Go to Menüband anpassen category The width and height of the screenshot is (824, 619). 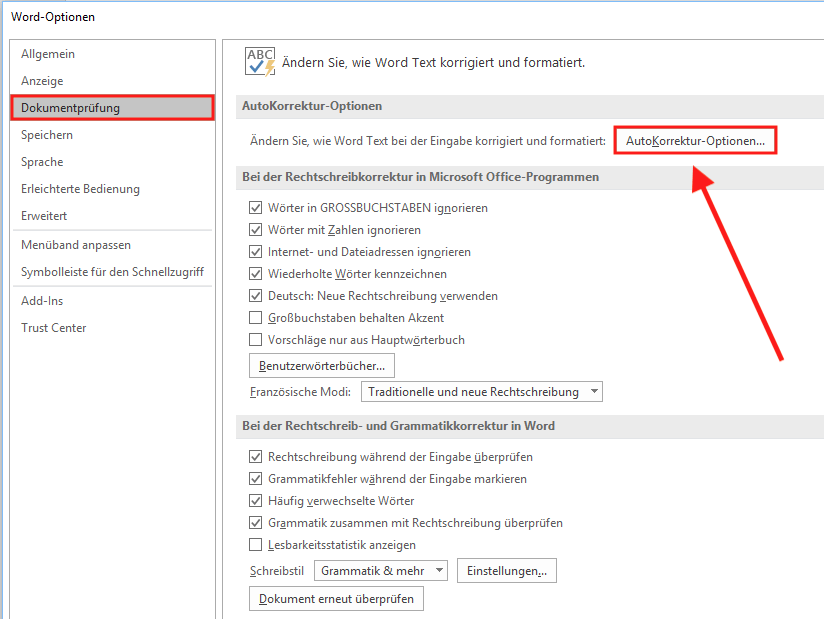[76, 245]
